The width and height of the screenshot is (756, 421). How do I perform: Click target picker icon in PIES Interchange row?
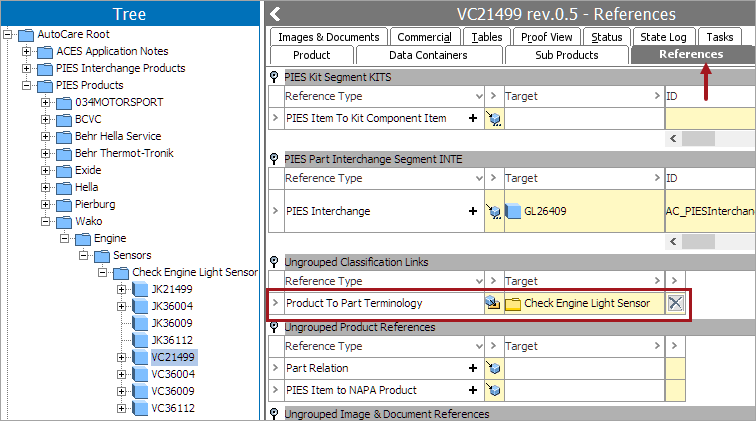coord(493,211)
